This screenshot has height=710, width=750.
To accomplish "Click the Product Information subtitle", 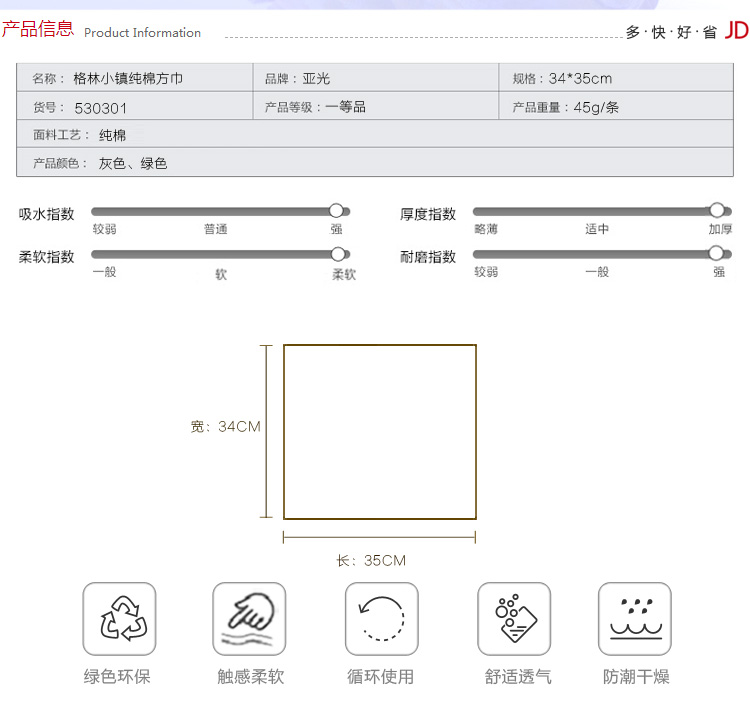I will click(142, 33).
